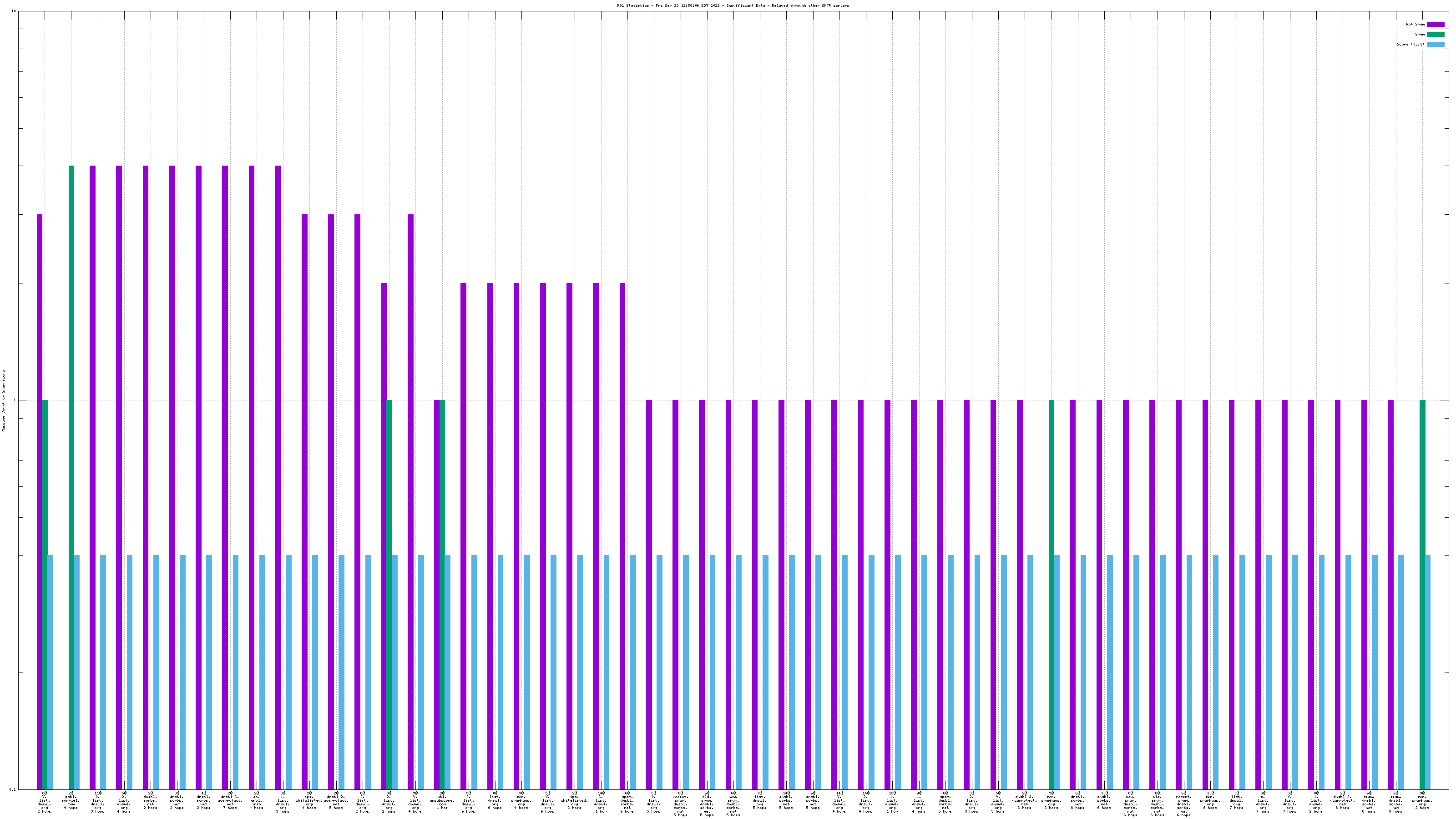Viewport: 1456px width, 819px height.
Task: Click the ubl.unsubscore.com 1 hop label
Action: coord(442,800)
